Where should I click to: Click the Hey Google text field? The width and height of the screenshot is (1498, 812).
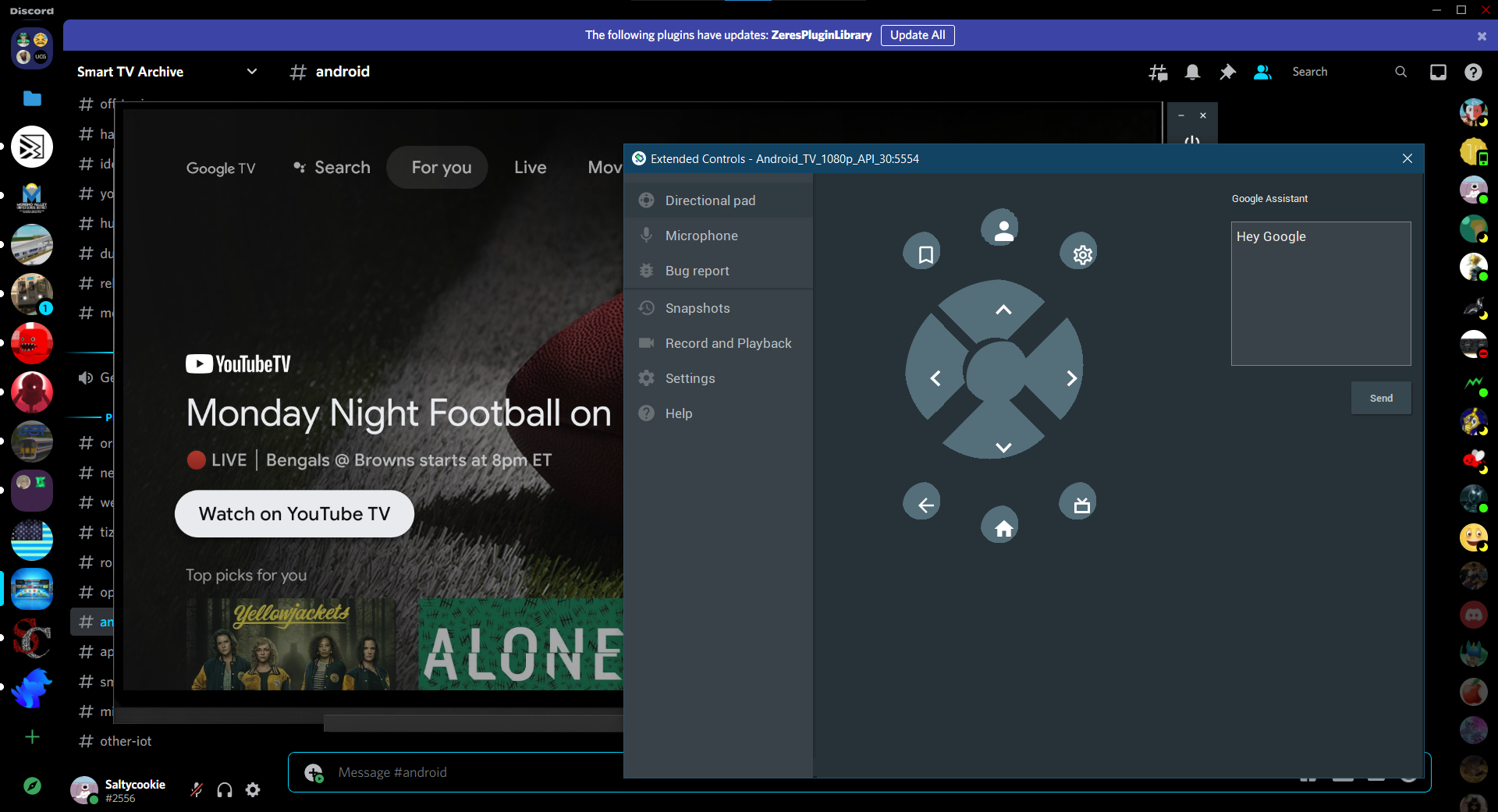coord(1320,293)
